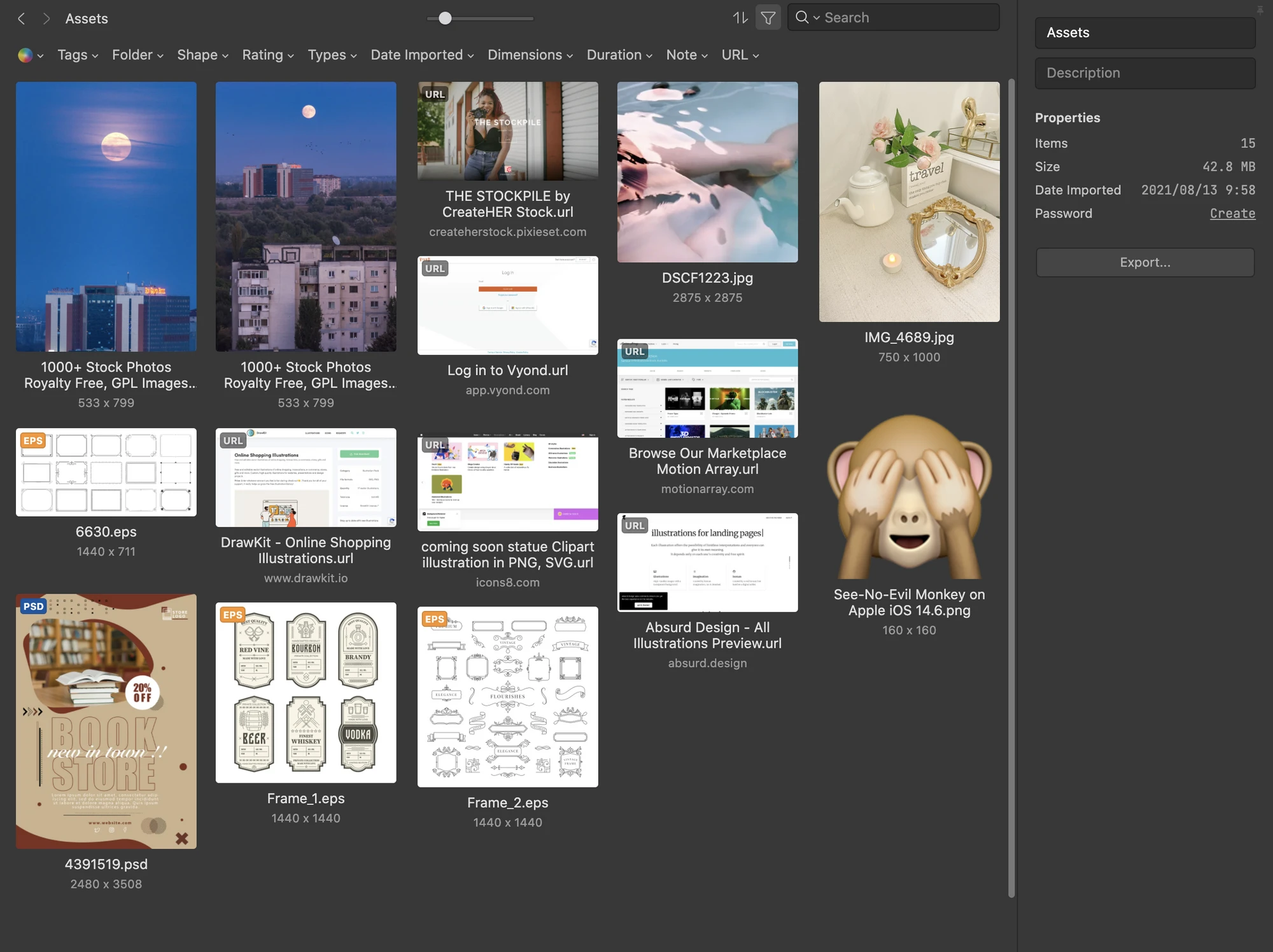1273x952 pixels.
Task: Click the pin icon in top-right corner
Action: tap(1261, 10)
